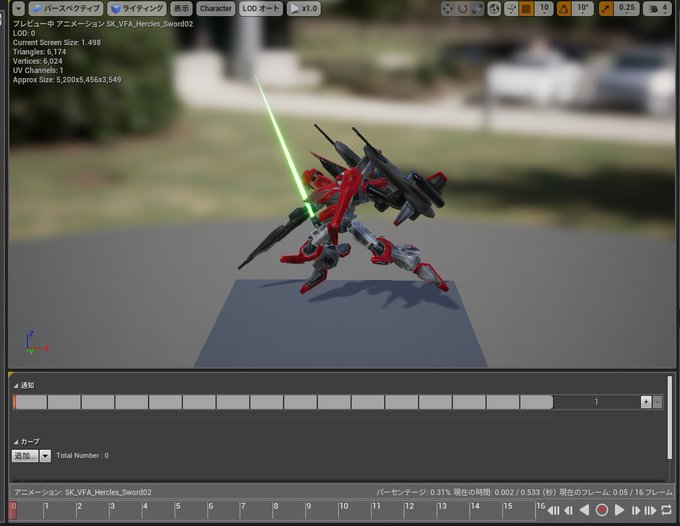
Task: Click Approx Size: 5,200x5,456x3,549 text
Action: coord(67,80)
